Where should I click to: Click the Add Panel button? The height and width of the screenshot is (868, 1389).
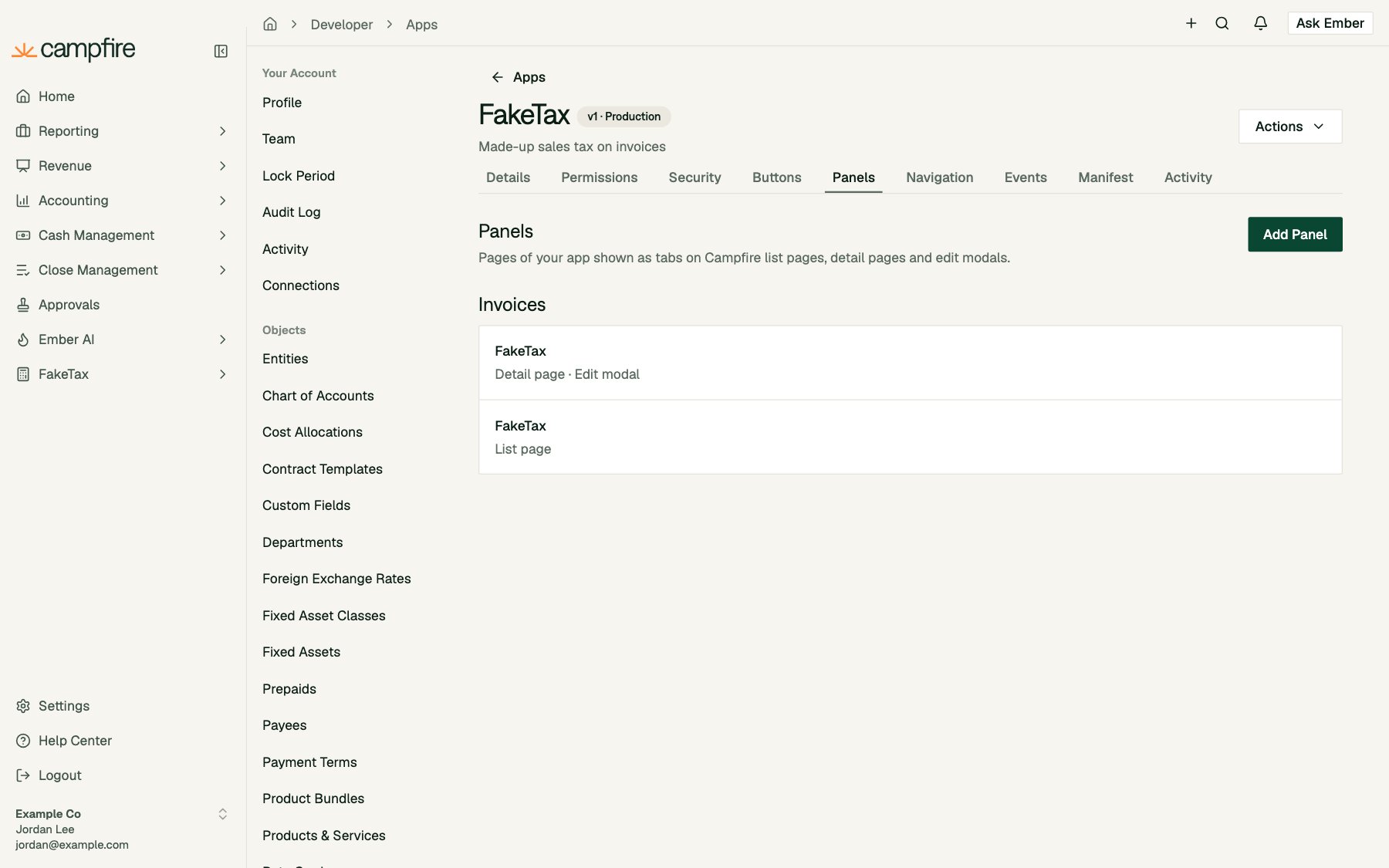1295,235
